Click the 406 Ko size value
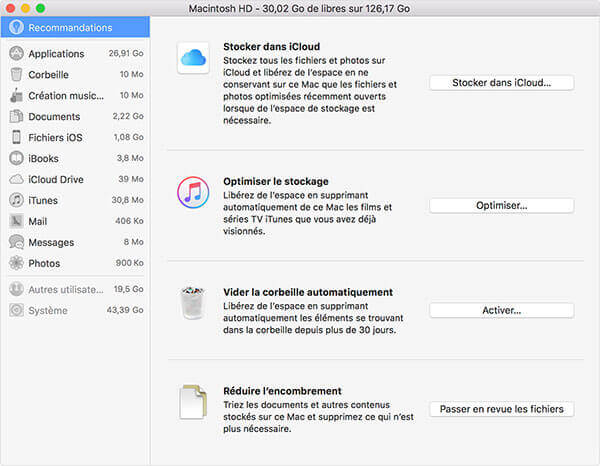Image resolution: width=600 pixels, height=466 pixels. tap(129, 221)
